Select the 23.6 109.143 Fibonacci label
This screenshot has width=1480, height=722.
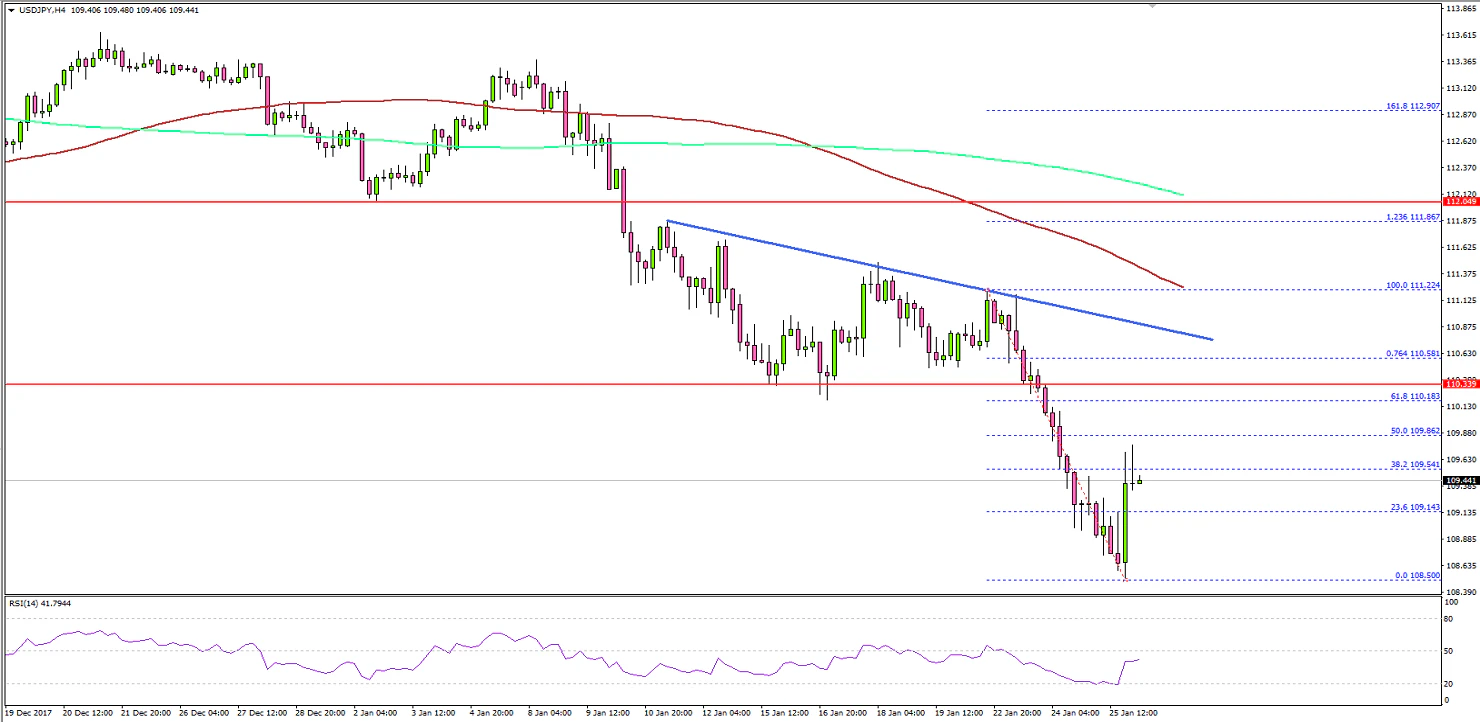1414,507
